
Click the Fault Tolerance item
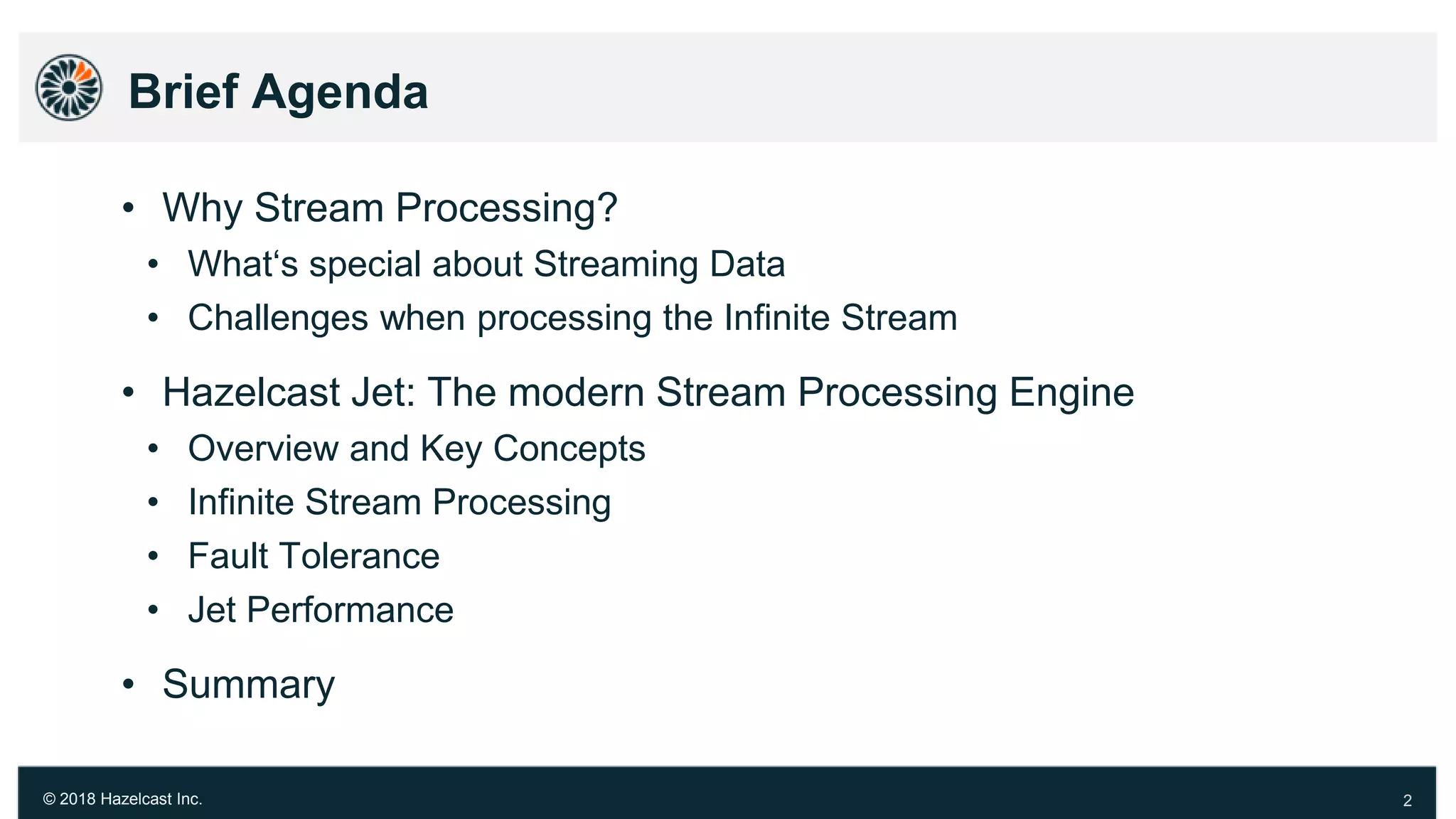[314, 556]
